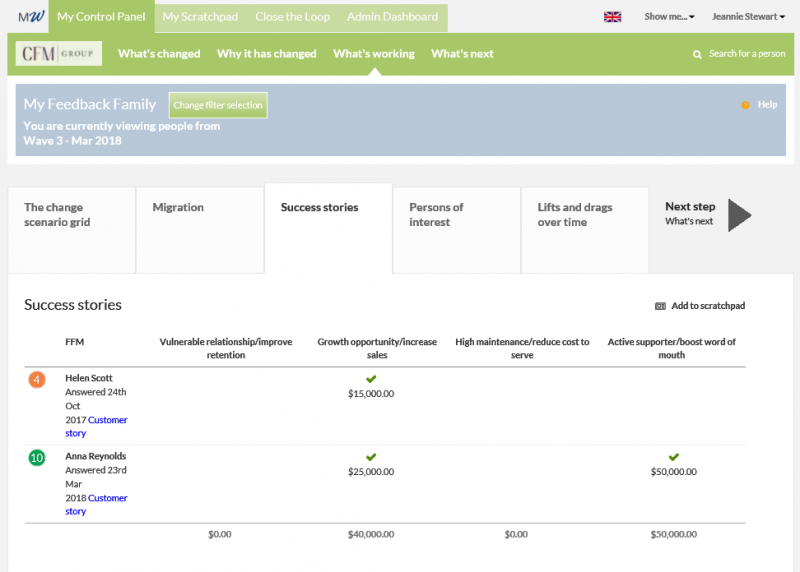Click the $40,000.00 growth total
Screen dimensions: 800x572
click(x=371, y=535)
